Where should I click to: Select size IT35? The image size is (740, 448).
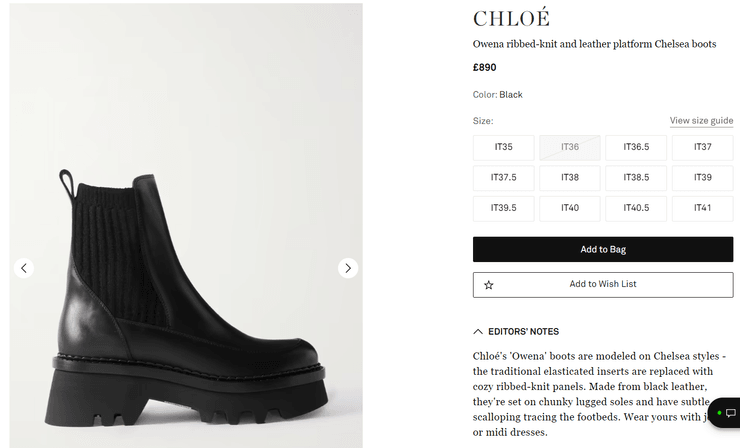tap(503, 147)
